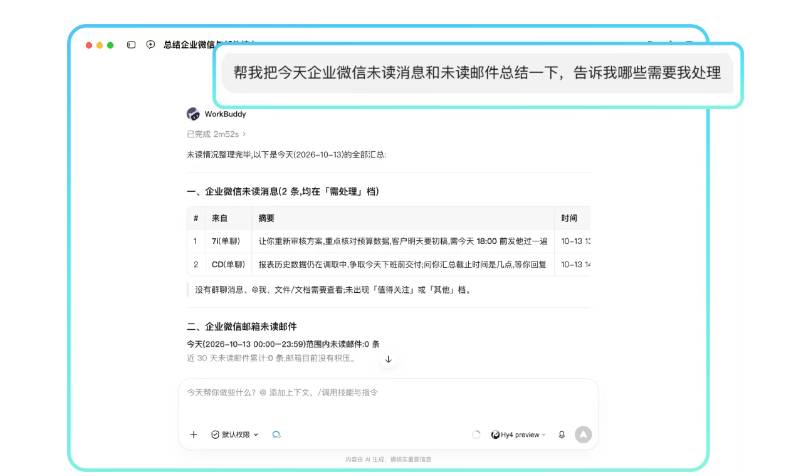The height and width of the screenshot is (476, 785).
Task: Maximize window with the green button
Action: point(110,45)
